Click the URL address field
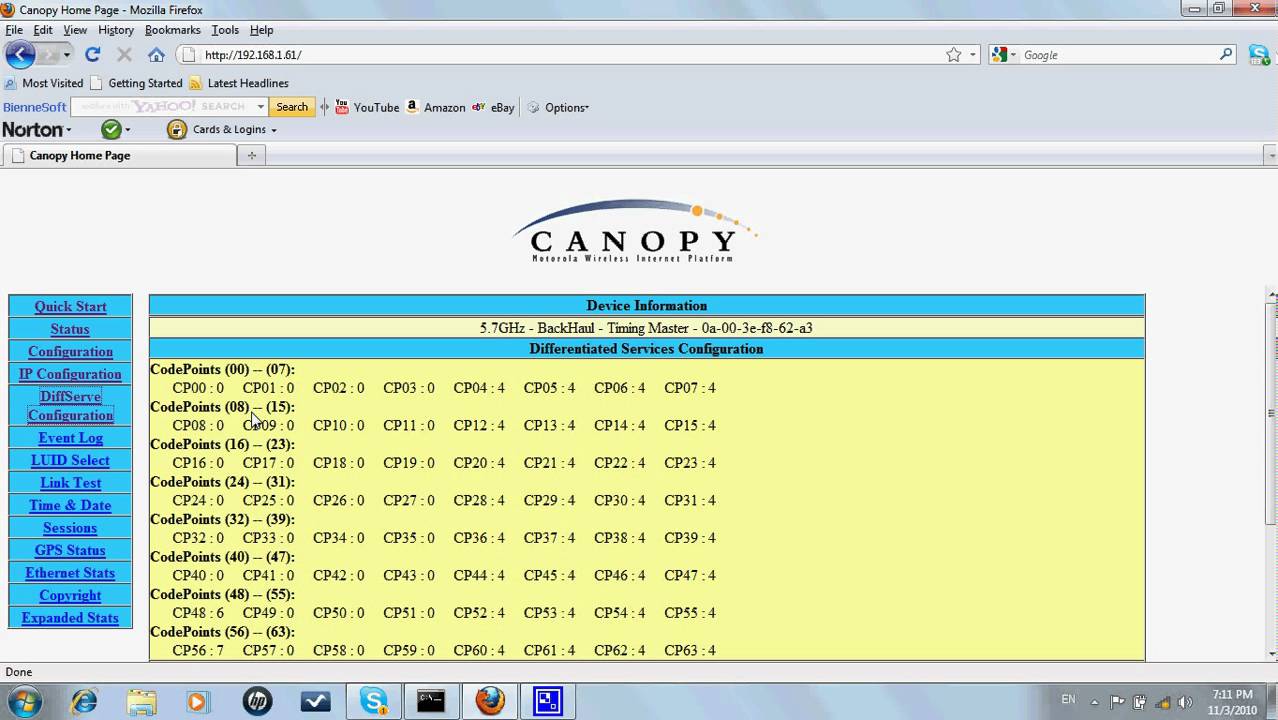This screenshot has height=720, width=1278. coord(570,55)
